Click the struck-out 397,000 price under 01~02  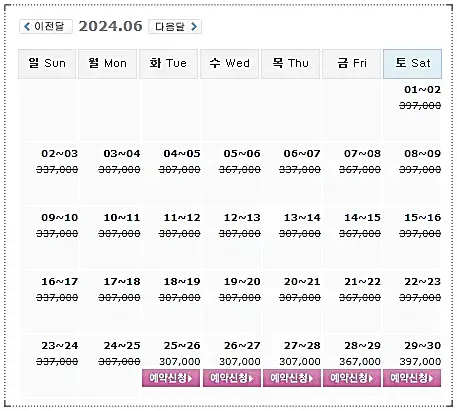[x=420, y=106]
